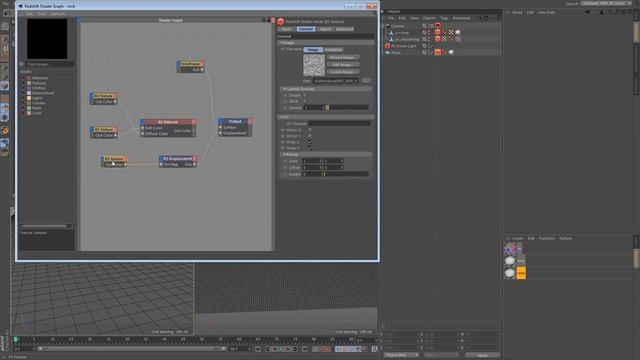Screen dimensions: 640x360
Task: Select the white sphere material thumbnail
Action: point(509,260)
